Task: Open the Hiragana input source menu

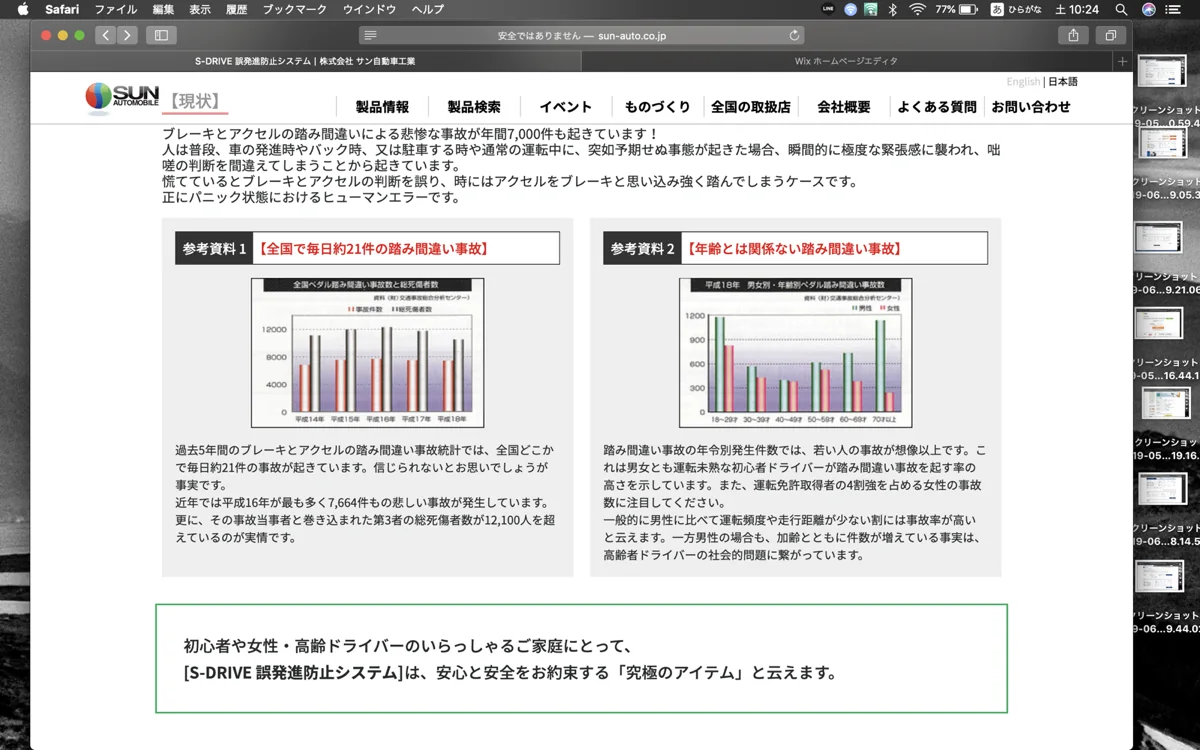Action: pyautogui.click(x=1017, y=9)
